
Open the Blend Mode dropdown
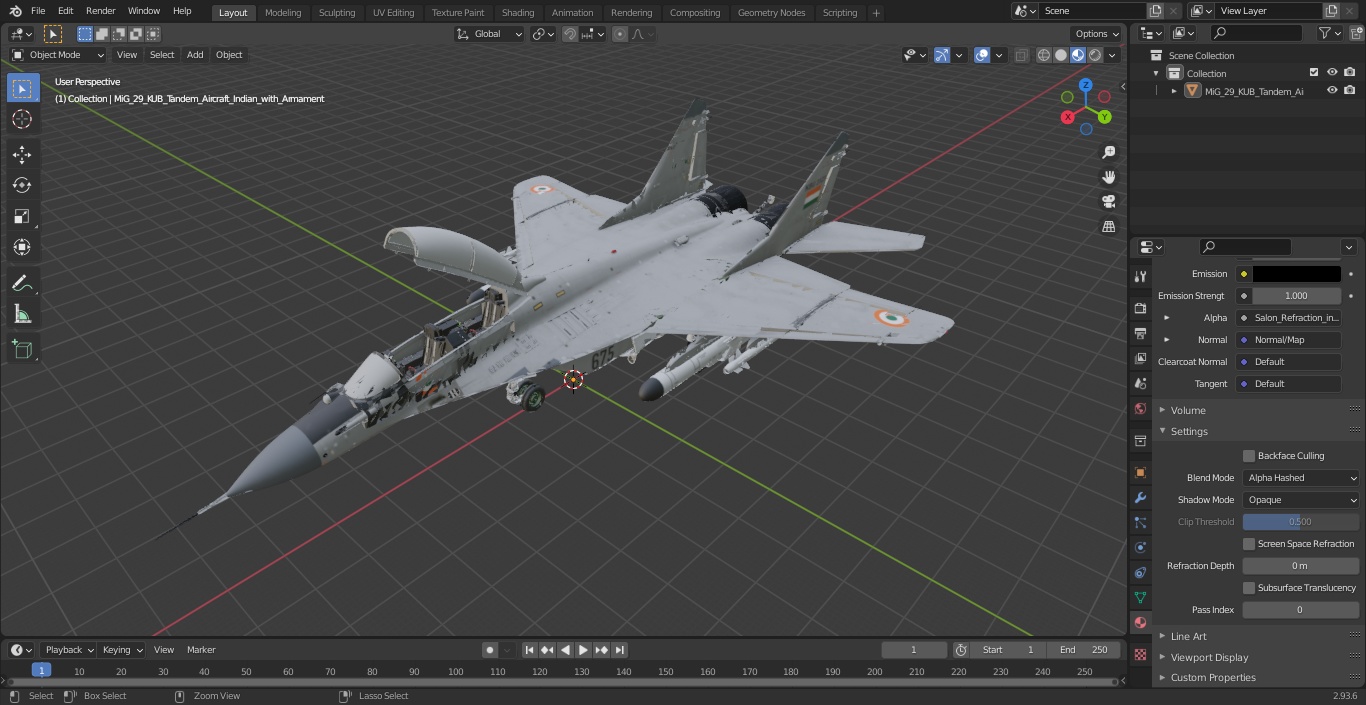click(1301, 478)
